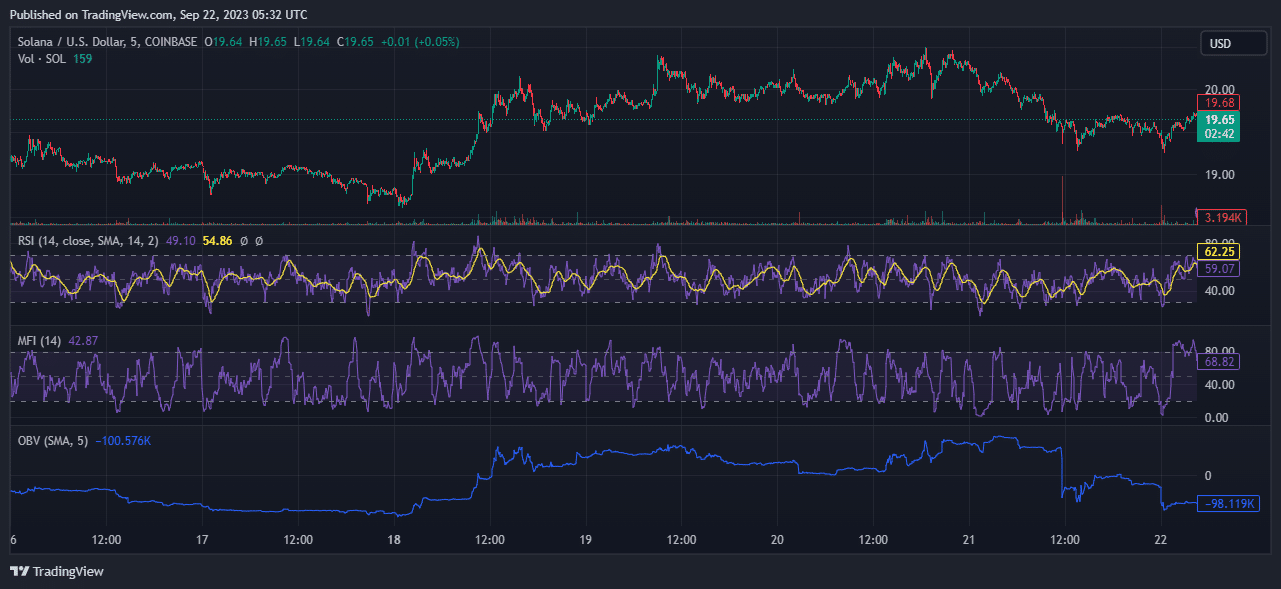Screen dimensions: 1281x589
Task: Click the close price C19.65
Action: coord(355,42)
